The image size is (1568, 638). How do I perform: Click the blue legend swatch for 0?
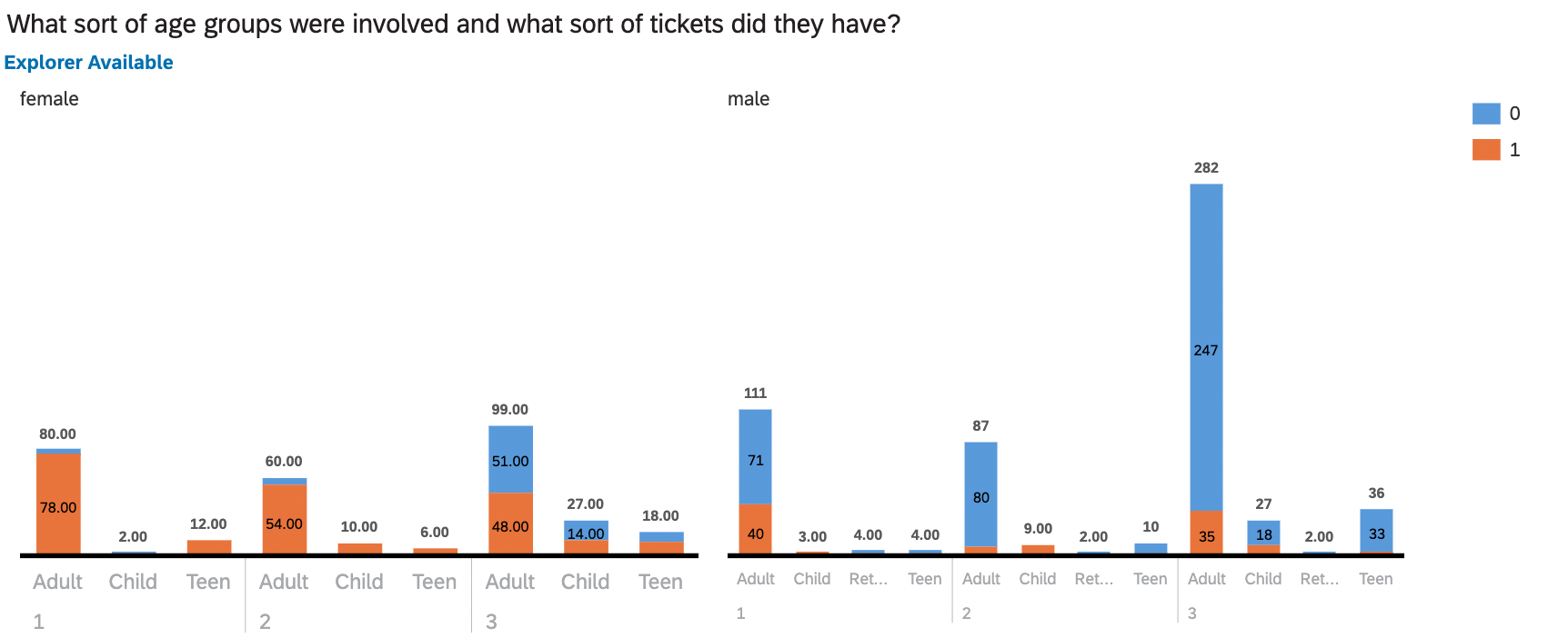(x=1485, y=114)
